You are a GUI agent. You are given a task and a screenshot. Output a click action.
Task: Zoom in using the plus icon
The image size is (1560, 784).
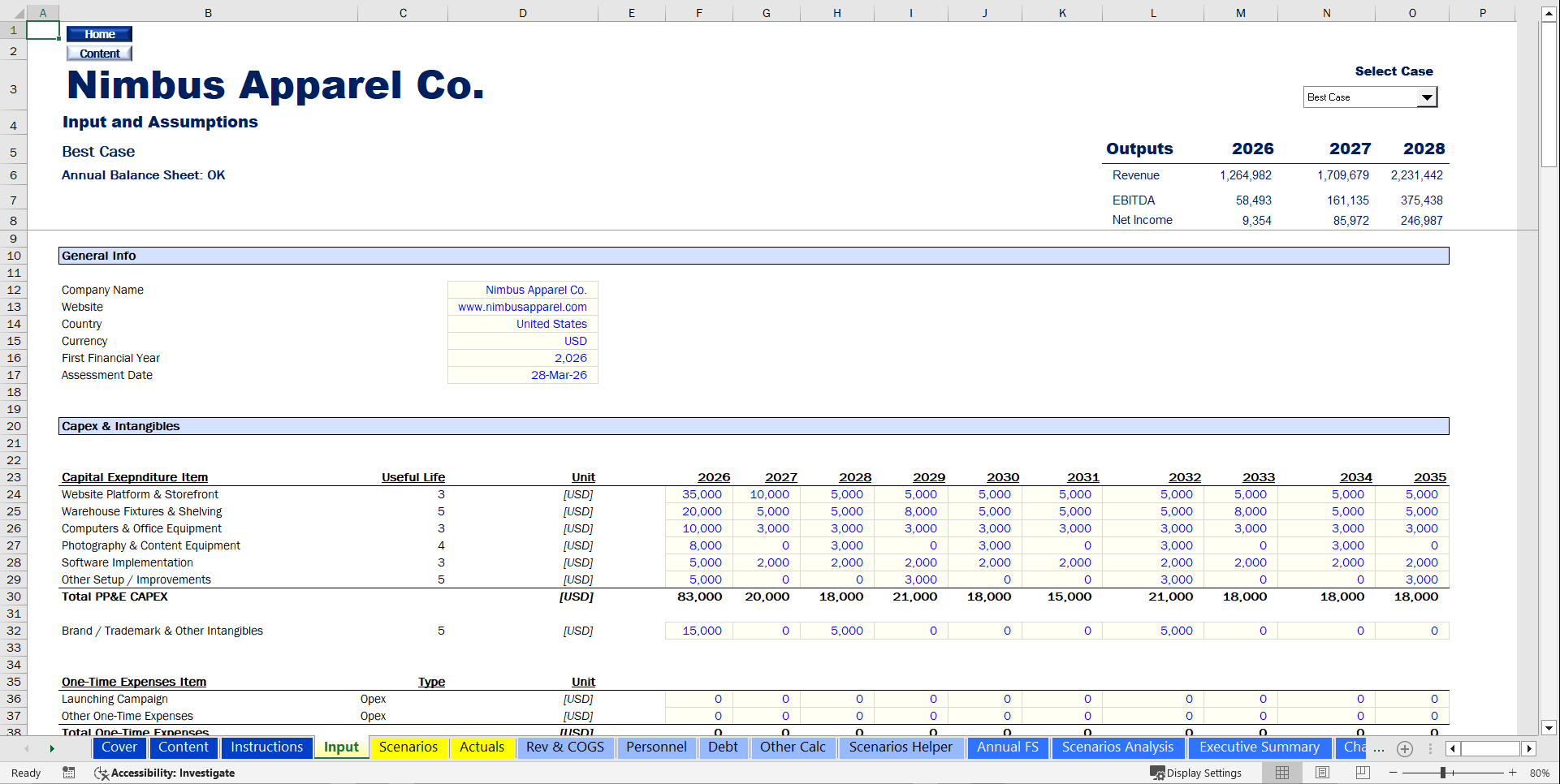point(1514,772)
